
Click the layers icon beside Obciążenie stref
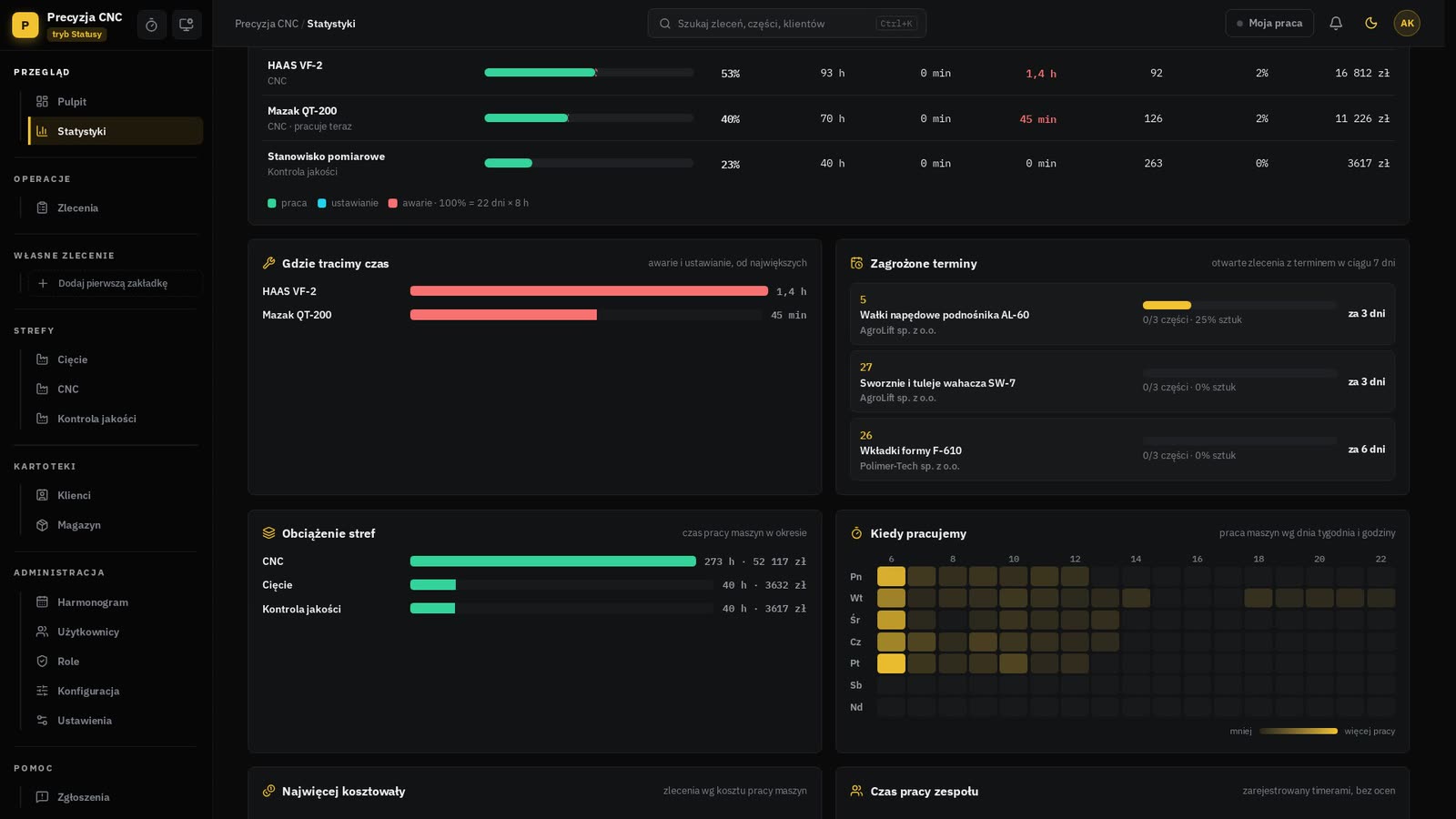pyautogui.click(x=268, y=533)
